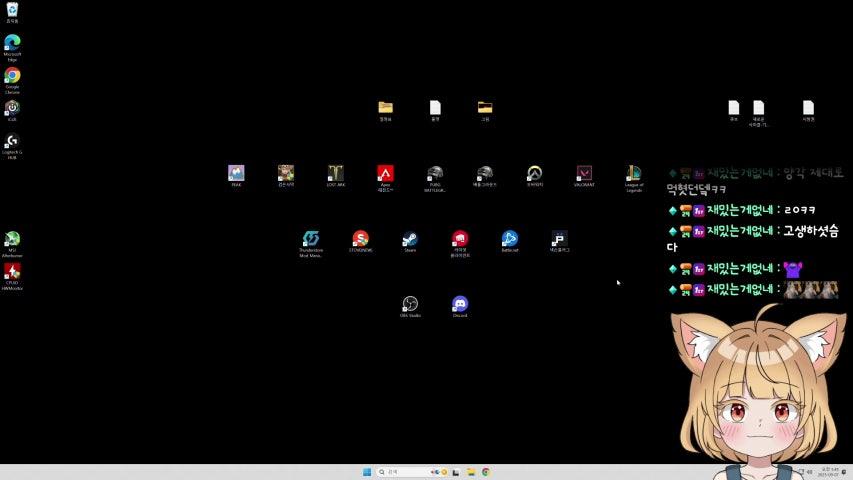
Task: Select the STOVE launcher icon
Action: 360,239
